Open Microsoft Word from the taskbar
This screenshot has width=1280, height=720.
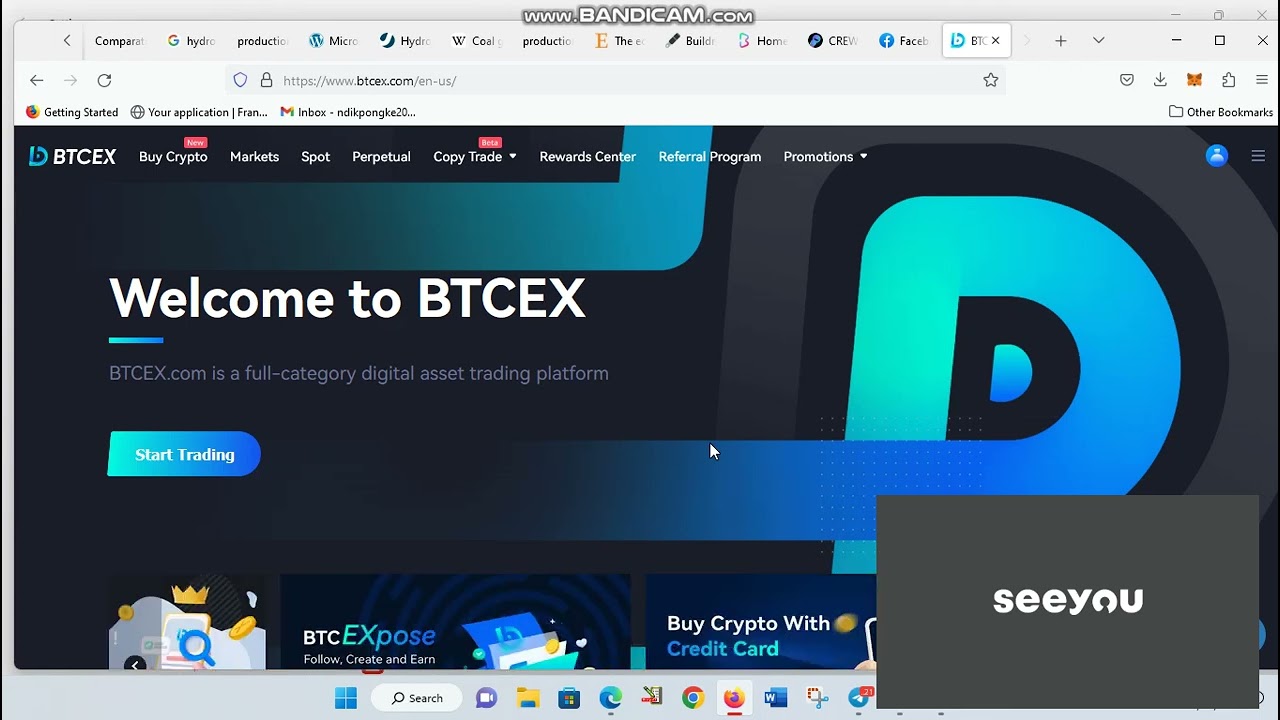[x=775, y=698]
